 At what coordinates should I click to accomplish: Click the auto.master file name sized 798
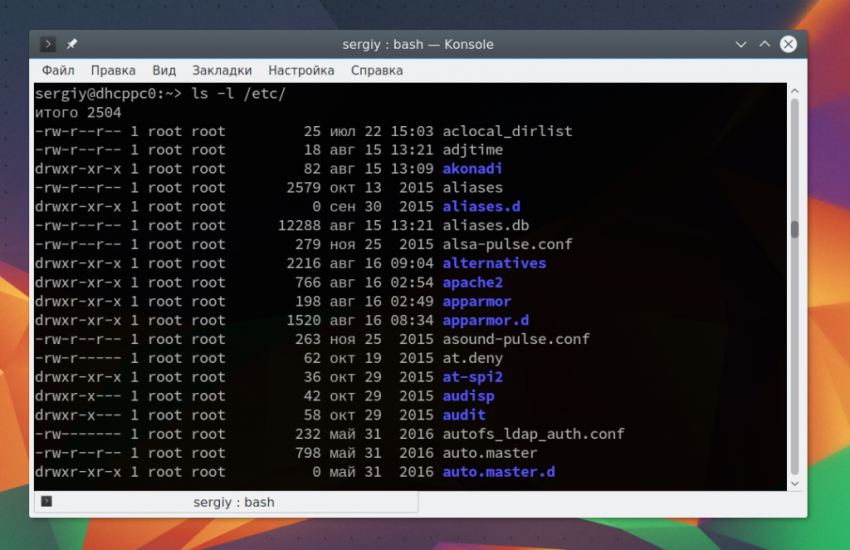point(490,453)
